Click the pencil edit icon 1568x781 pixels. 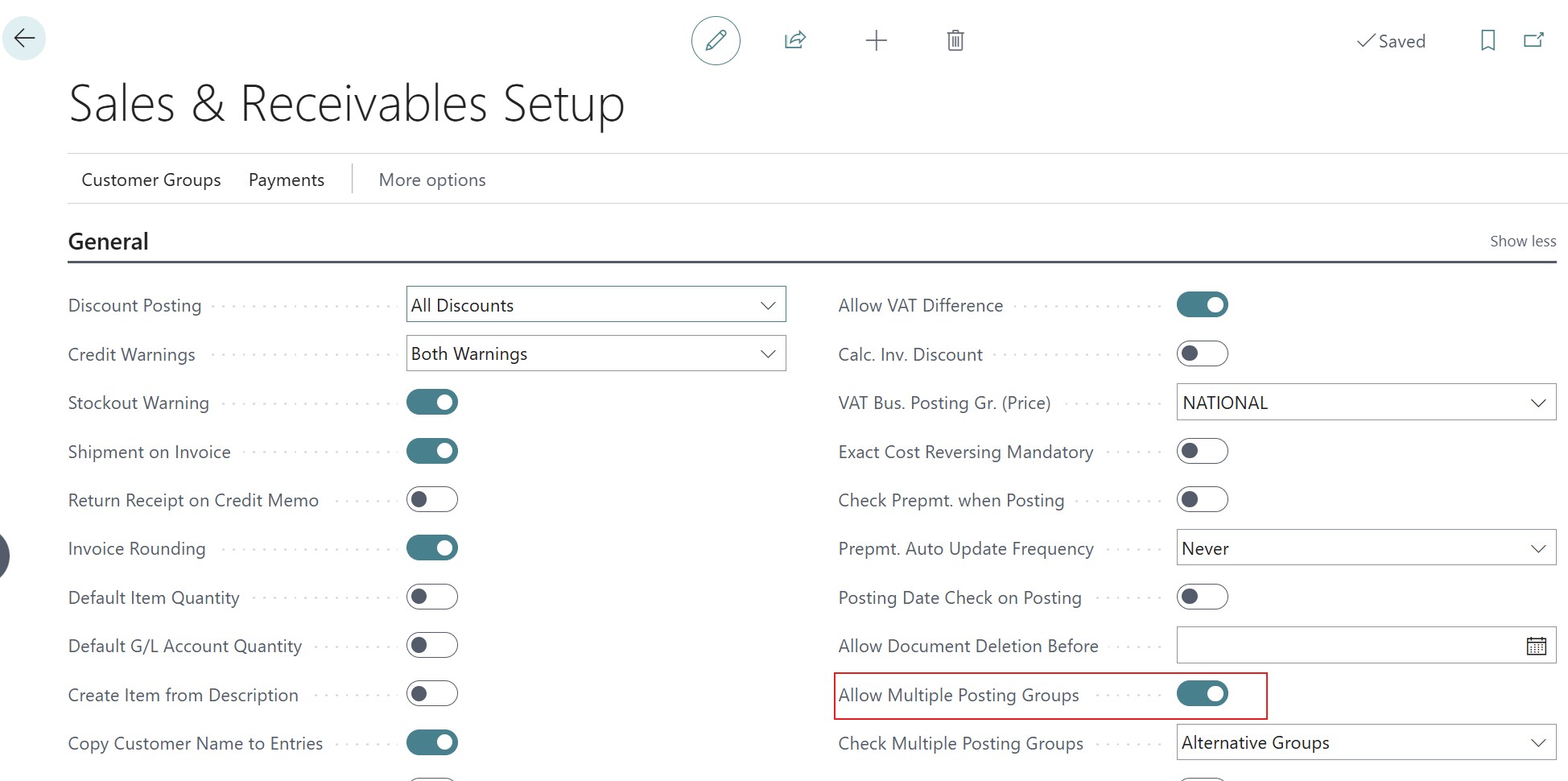click(x=716, y=40)
